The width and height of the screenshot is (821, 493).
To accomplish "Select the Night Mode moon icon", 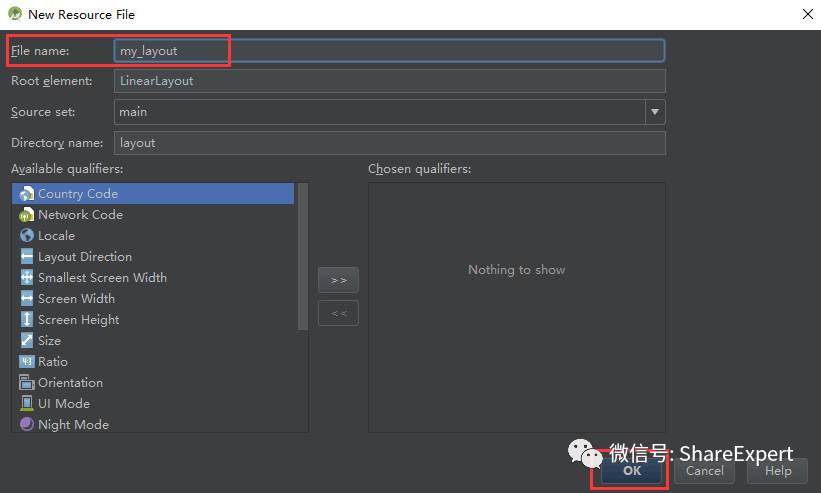I will coord(27,424).
